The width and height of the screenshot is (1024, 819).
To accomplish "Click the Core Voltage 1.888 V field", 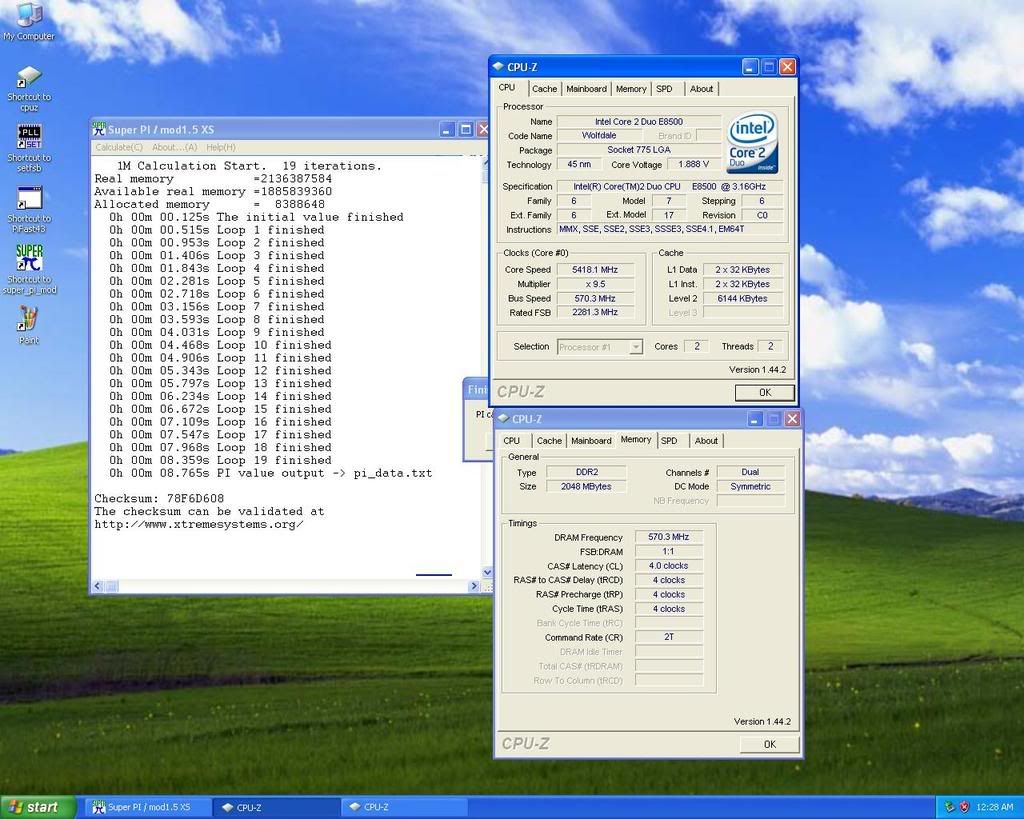I will [694, 165].
